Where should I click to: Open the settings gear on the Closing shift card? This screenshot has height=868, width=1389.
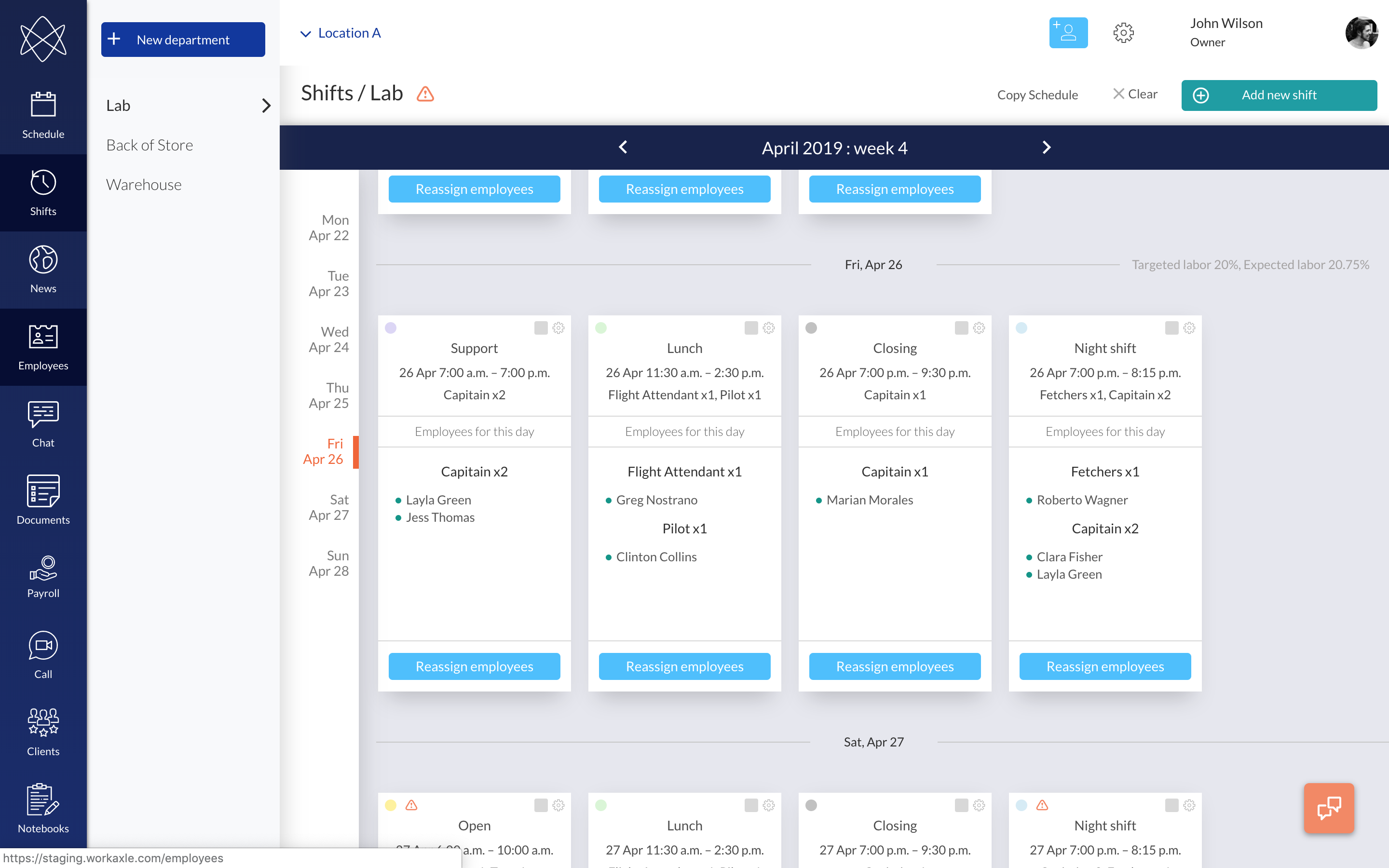click(979, 328)
